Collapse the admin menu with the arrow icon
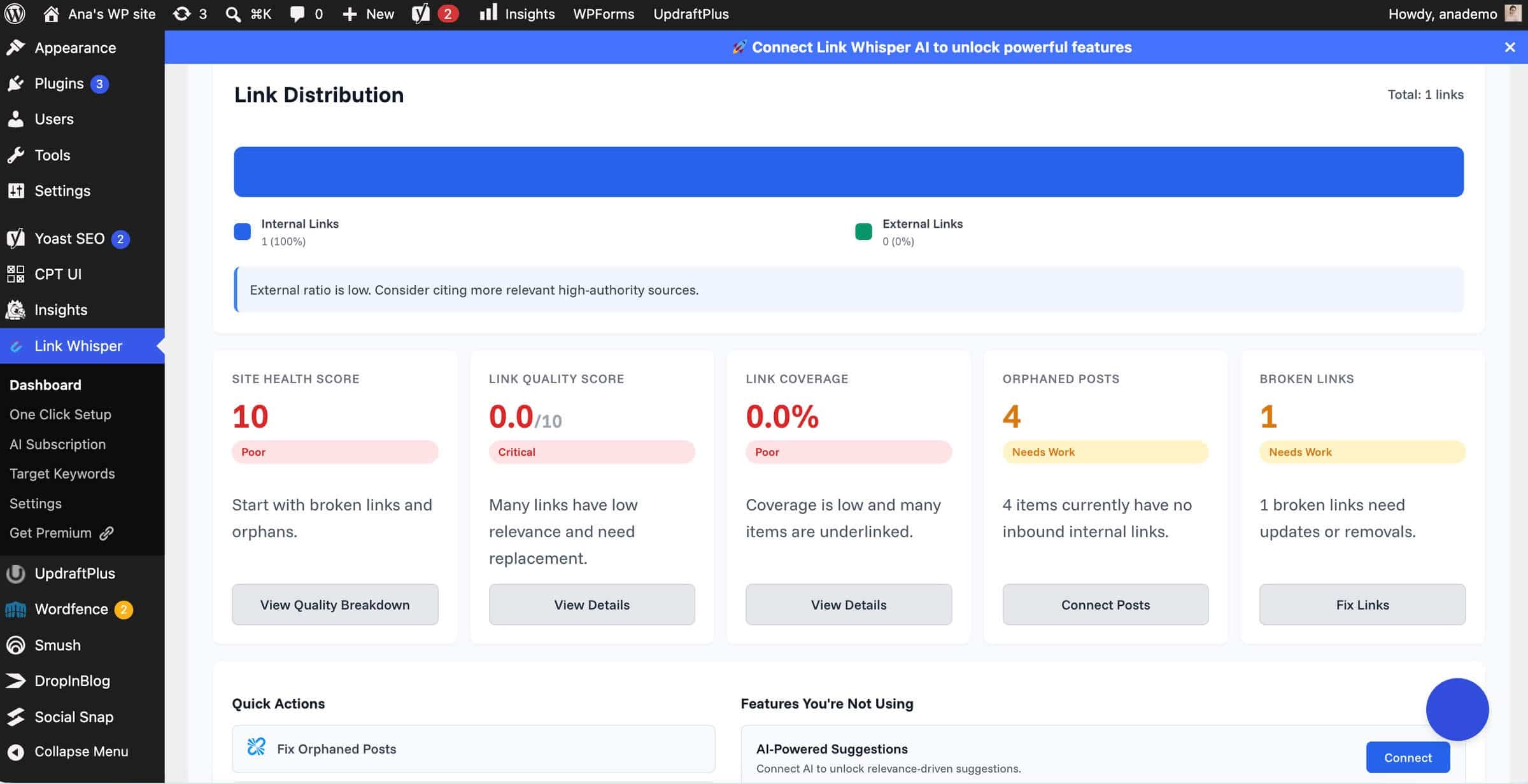 point(16,752)
